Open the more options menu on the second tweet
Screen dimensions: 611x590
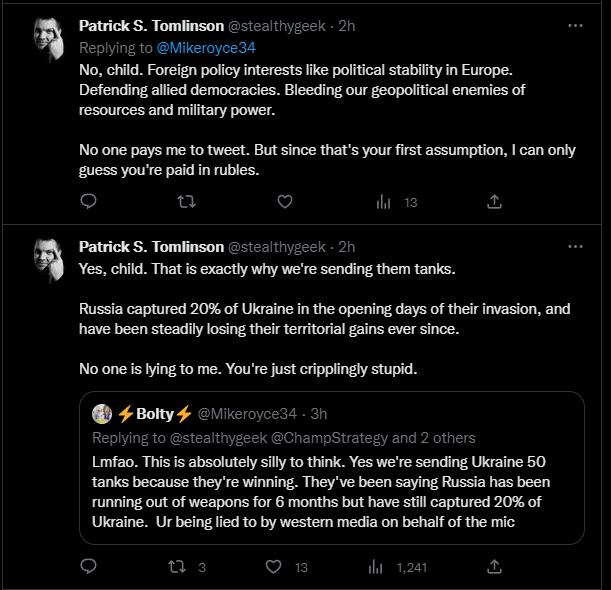coord(575,247)
